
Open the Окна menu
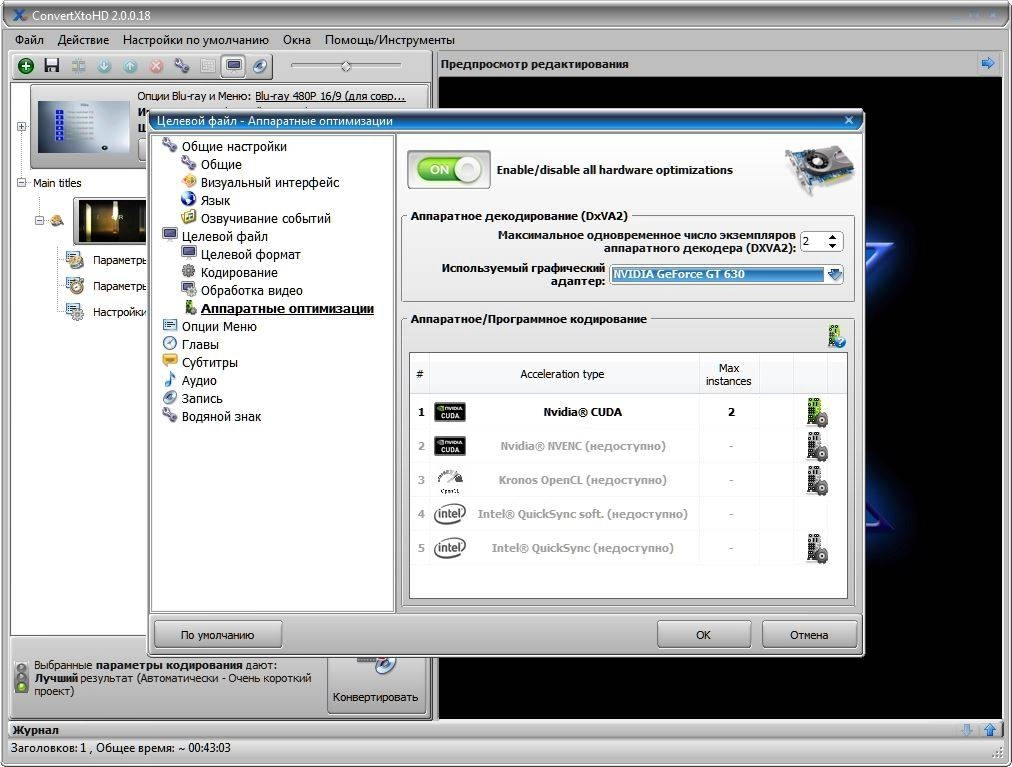pos(296,40)
